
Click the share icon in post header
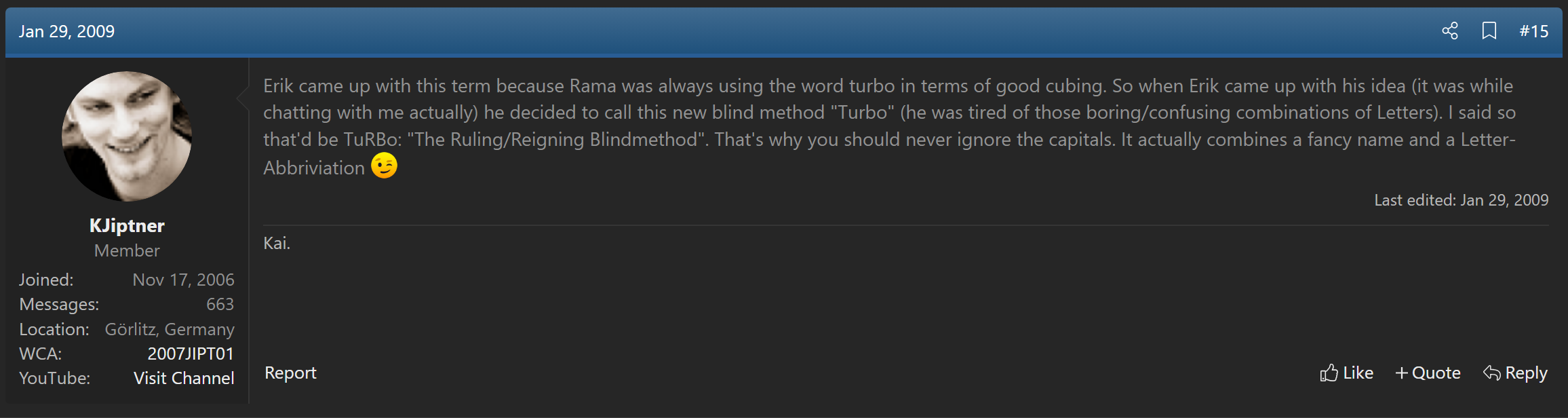point(1450,31)
